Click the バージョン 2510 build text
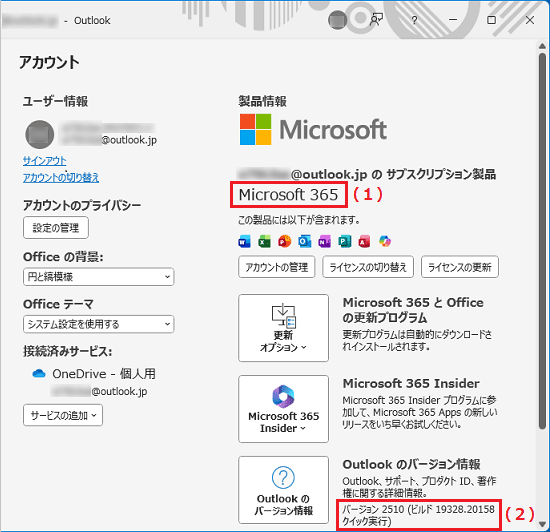550x532 pixels. pos(418,515)
